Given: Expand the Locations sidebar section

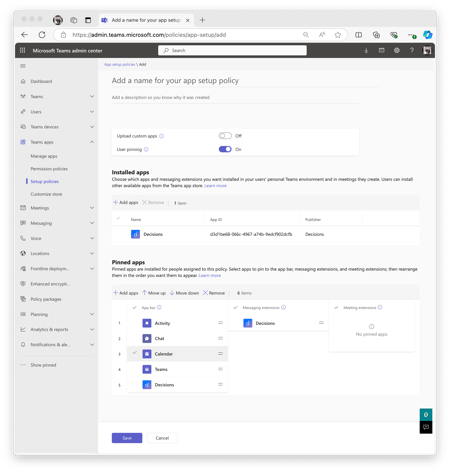Looking at the screenshot, I should pyautogui.click(x=92, y=253).
